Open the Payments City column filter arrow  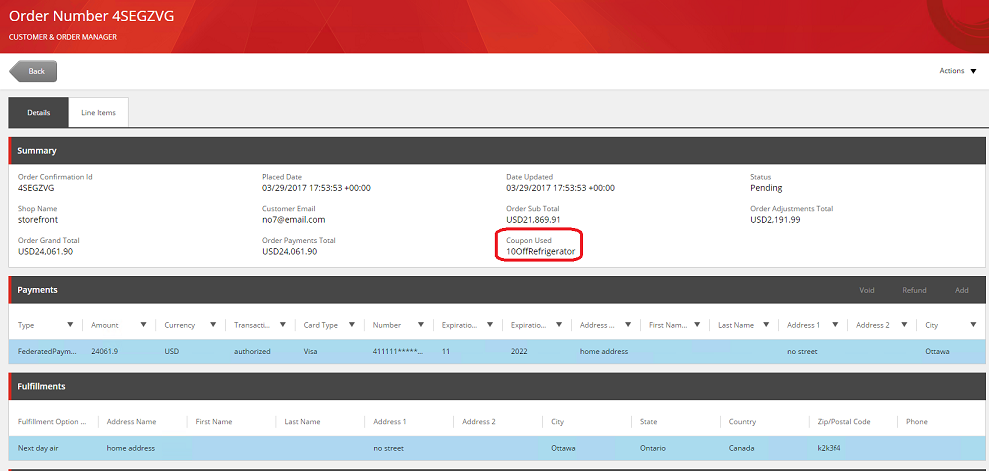[973, 325]
